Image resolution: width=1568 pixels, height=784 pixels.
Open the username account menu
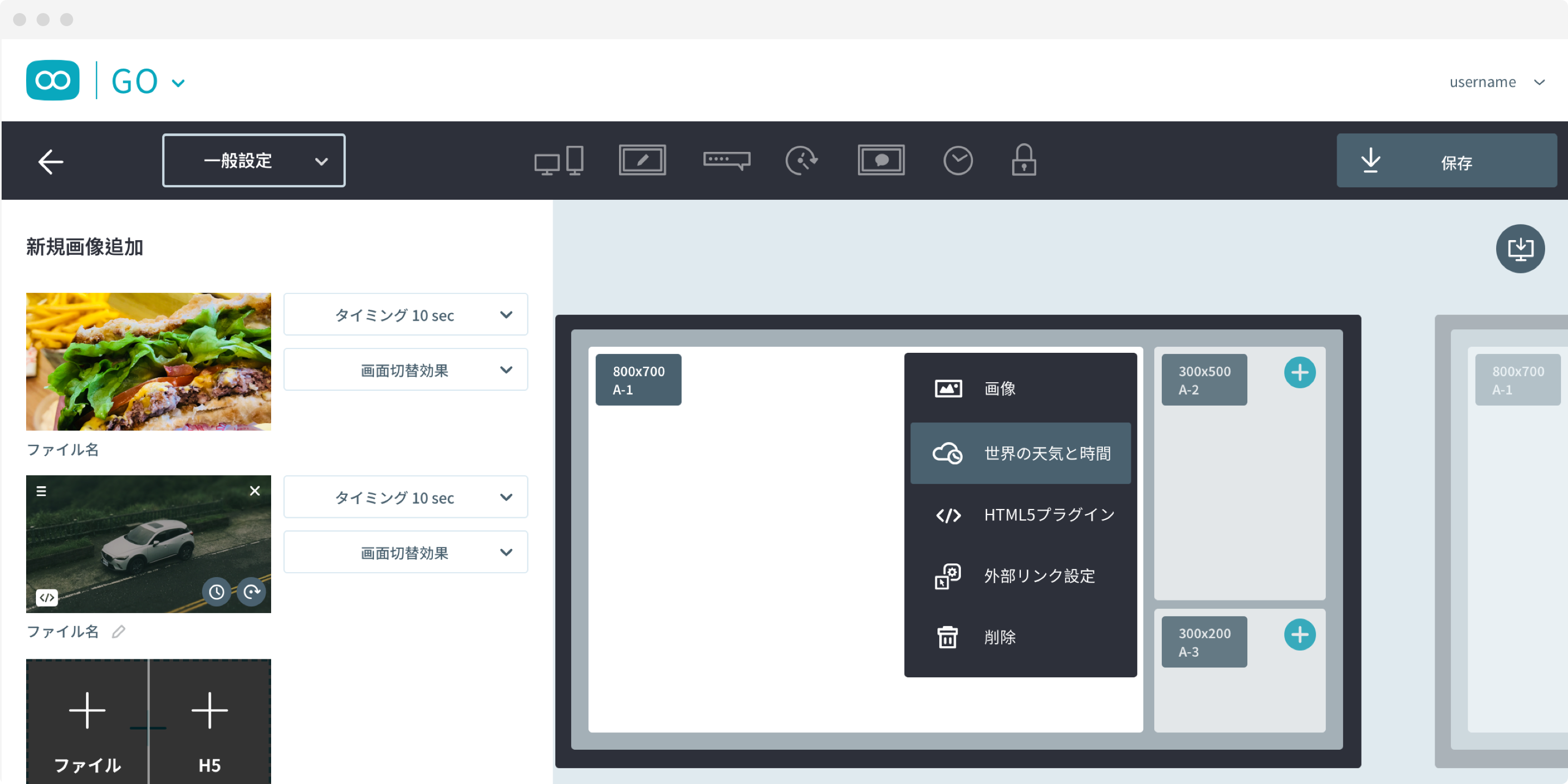click(x=1496, y=82)
